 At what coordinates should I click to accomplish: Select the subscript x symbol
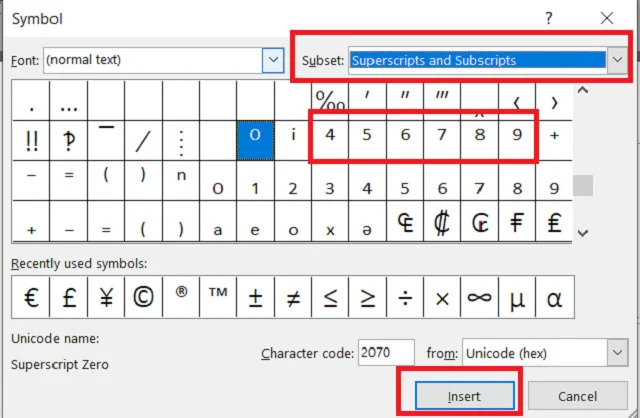[330, 221]
